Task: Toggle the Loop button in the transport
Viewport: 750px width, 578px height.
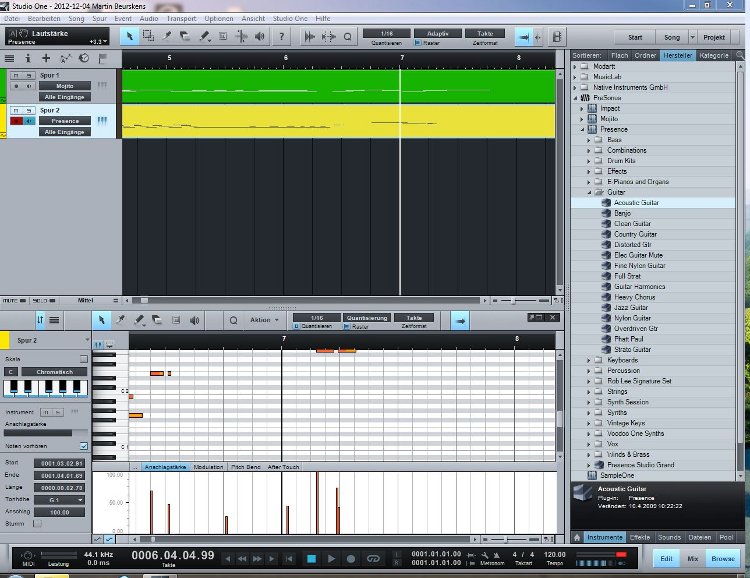Action: click(x=373, y=558)
